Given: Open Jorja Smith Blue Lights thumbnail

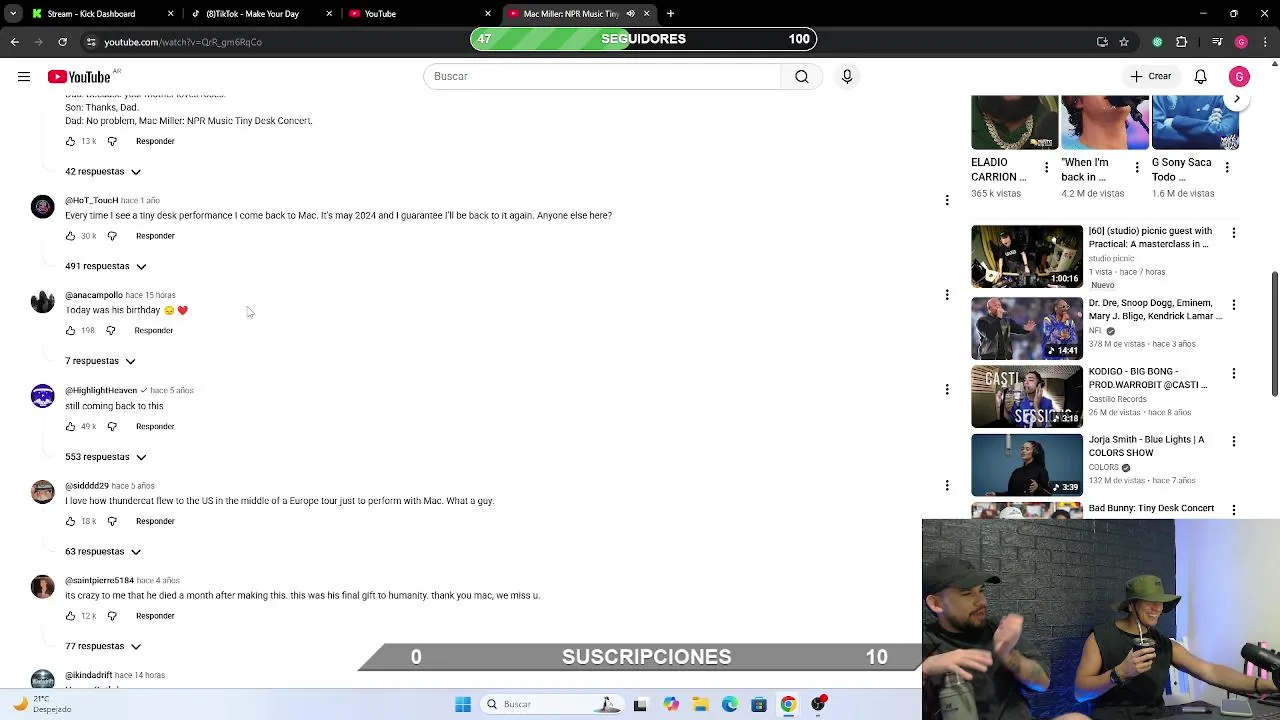Looking at the screenshot, I should click(x=1027, y=465).
